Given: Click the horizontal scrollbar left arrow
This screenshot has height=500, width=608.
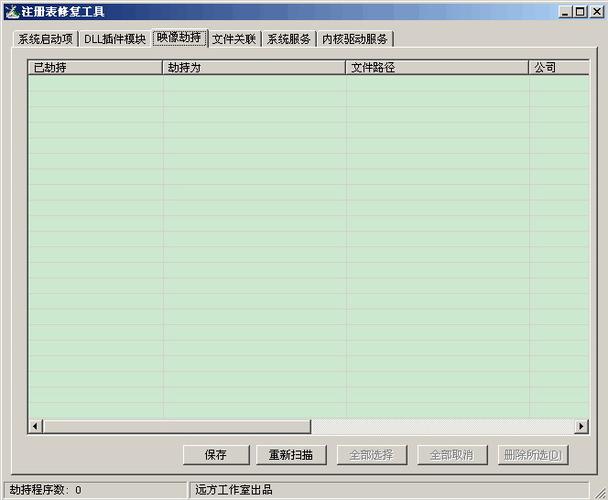Looking at the screenshot, I should point(35,427).
